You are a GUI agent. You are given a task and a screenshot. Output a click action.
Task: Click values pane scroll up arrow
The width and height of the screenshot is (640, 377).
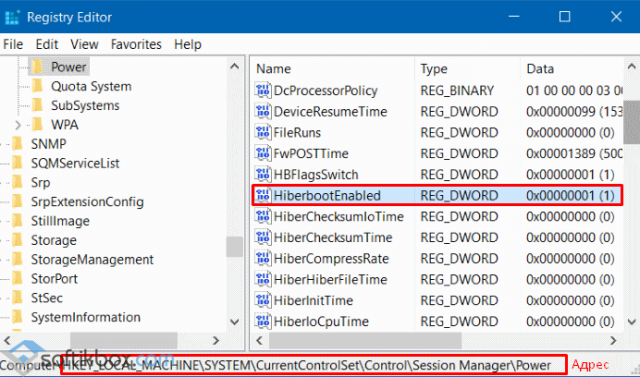631,67
